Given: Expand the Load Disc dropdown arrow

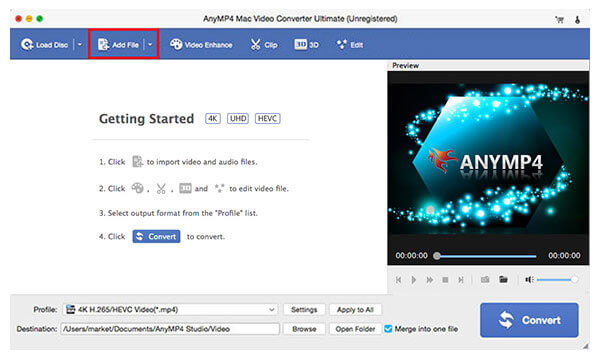Looking at the screenshot, I should (80, 45).
